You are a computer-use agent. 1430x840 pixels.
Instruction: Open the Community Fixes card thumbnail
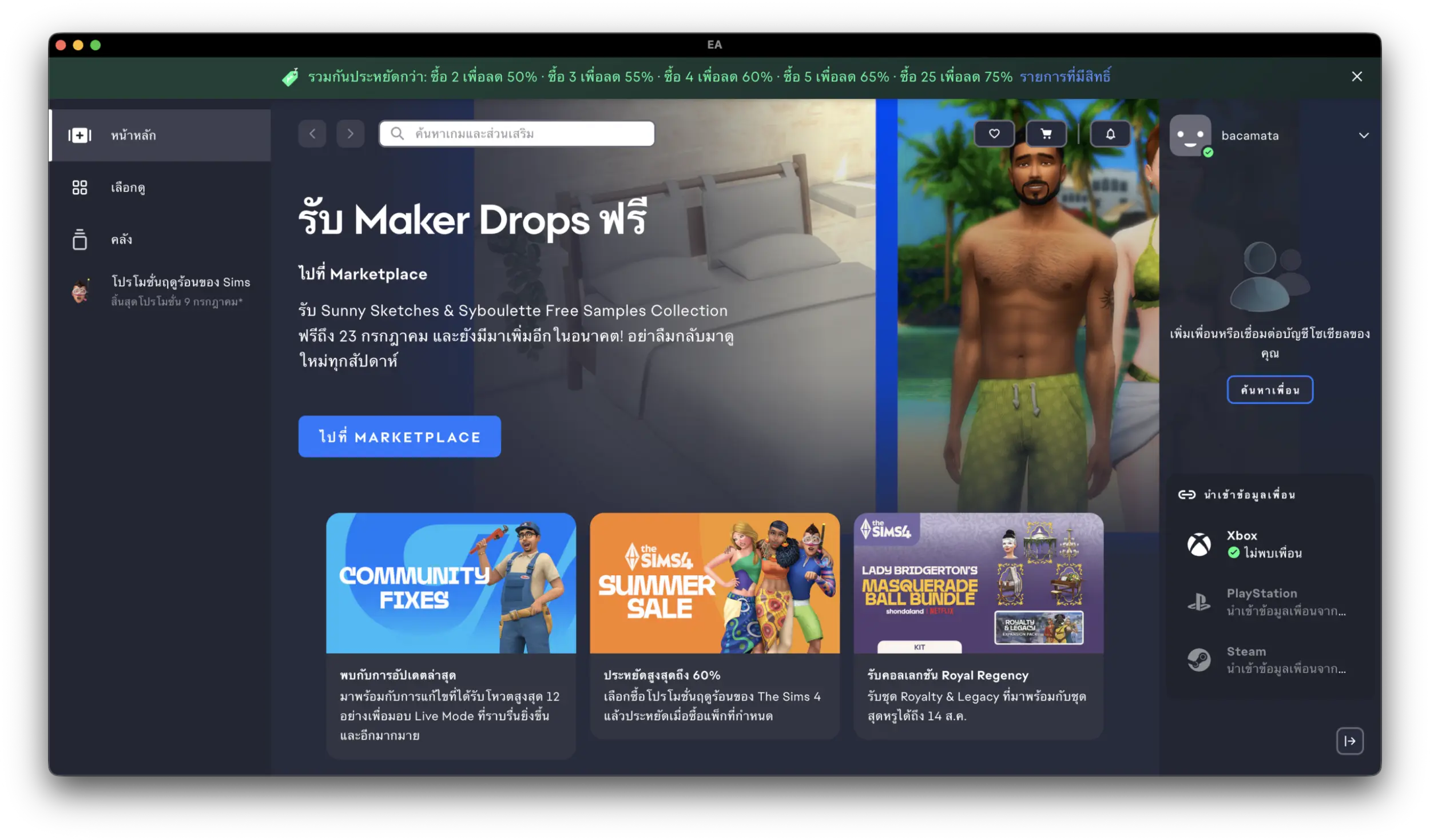click(451, 583)
